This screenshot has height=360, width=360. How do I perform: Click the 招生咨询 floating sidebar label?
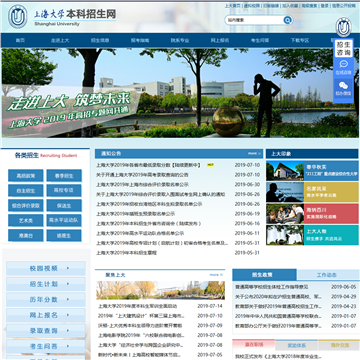coord(343,49)
